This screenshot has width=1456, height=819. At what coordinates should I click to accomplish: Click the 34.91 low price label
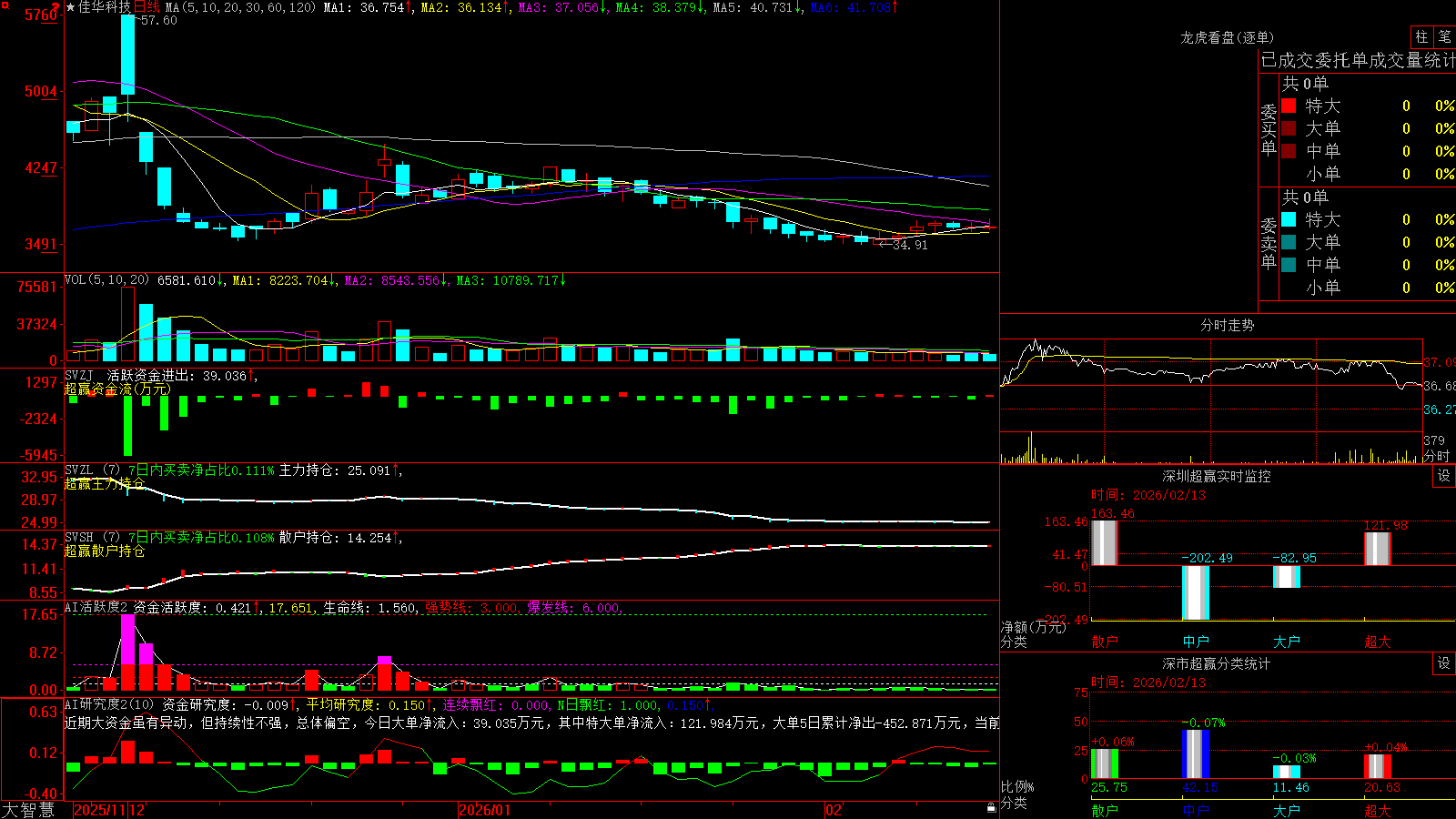click(910, 245)
